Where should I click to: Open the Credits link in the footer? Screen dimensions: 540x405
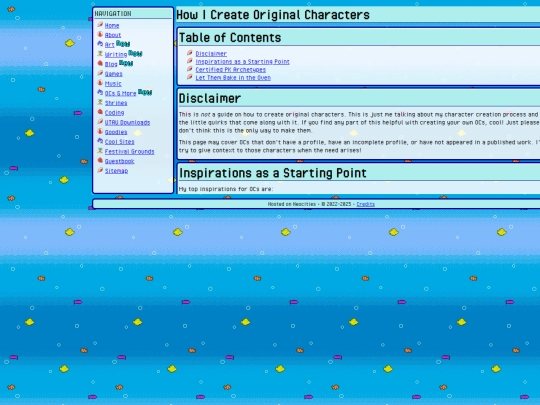pyautogui.click(x=365, y=204)
